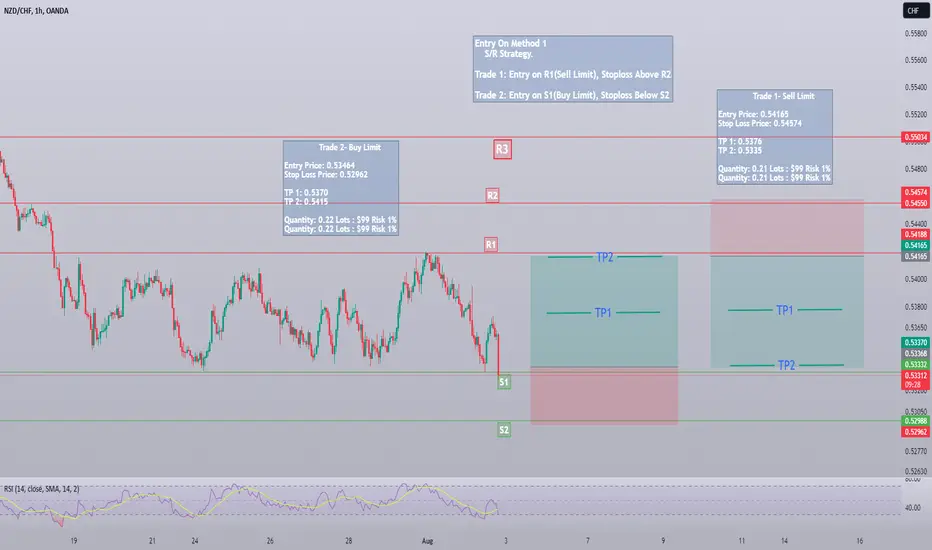Viewport: 932px width, 550px height.
Task: Select the S1 support label
Action: [x=503, y=382]
